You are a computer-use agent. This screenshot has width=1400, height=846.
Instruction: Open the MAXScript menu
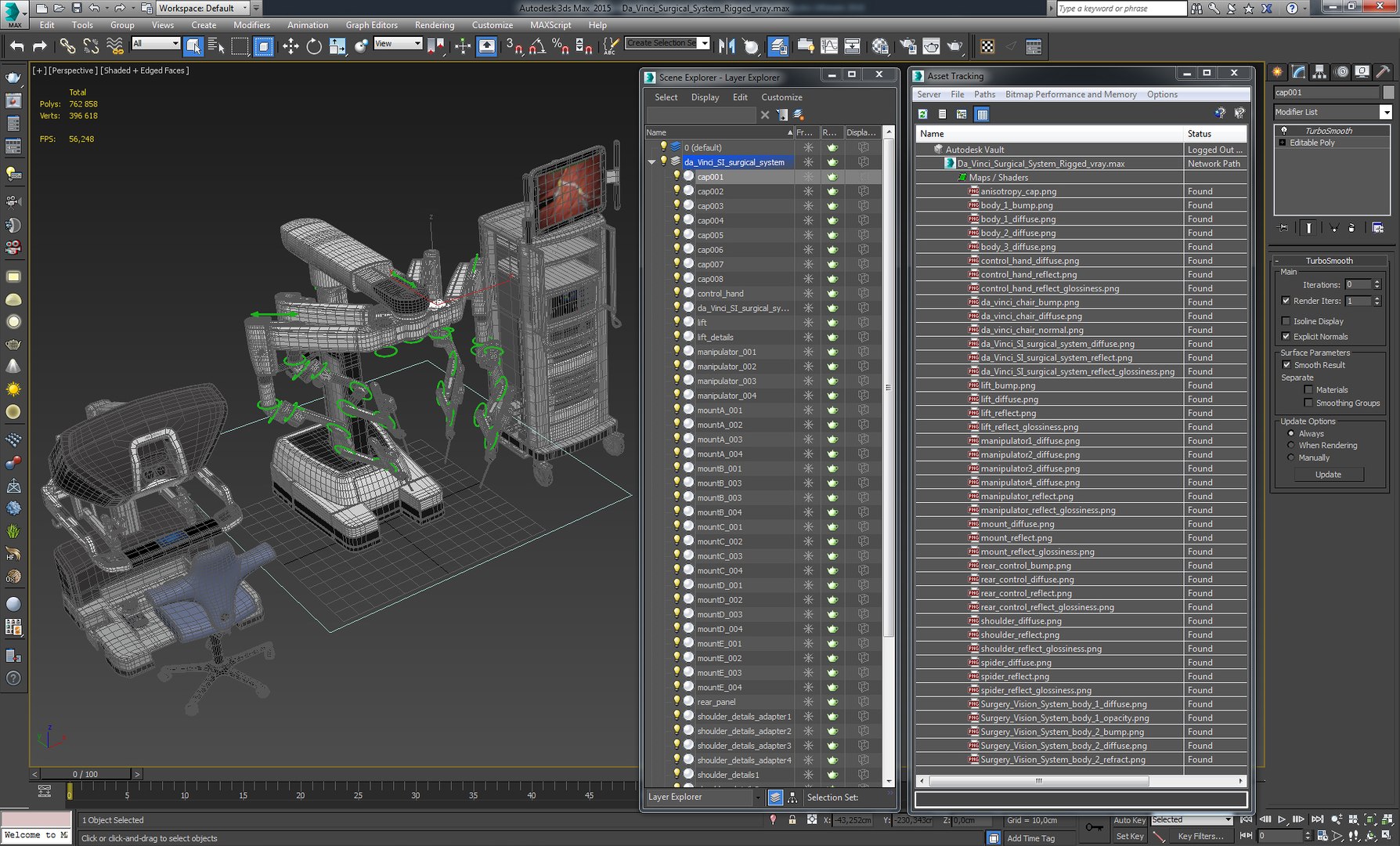click(550, 25)
